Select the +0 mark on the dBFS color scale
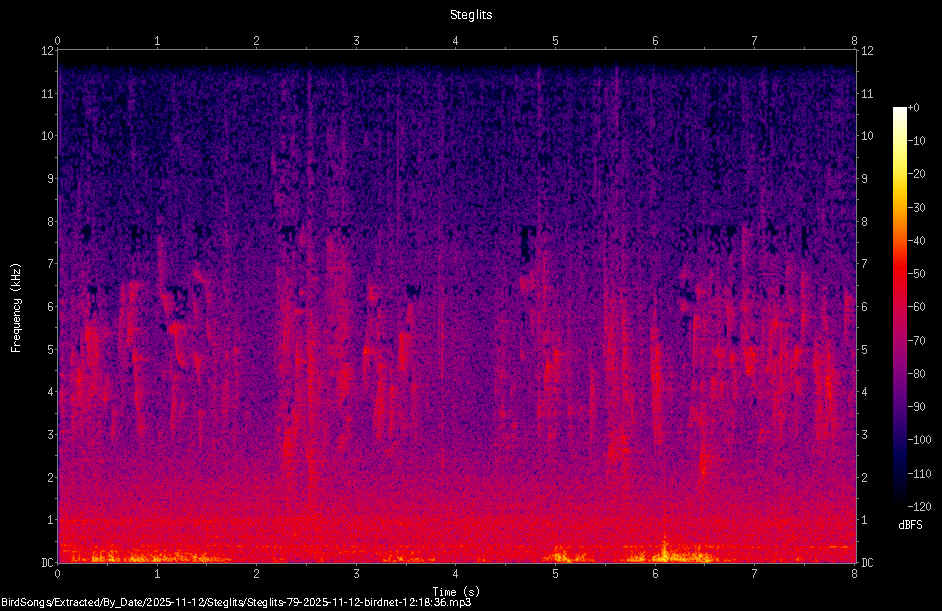Image resolution: width=942 pixels, height=611 pixels. click(913, 108)
